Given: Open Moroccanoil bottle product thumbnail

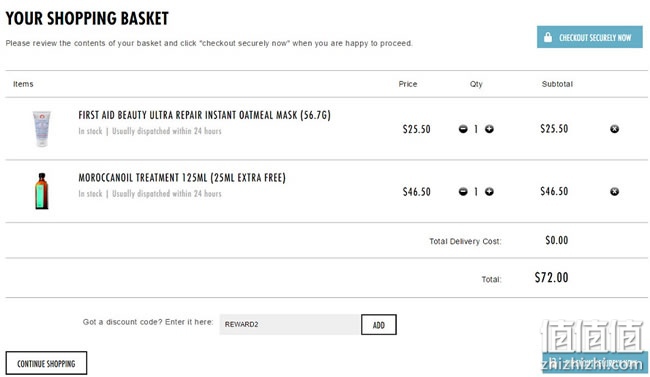Looking at the screenshot, I should (x=41, y=191).
